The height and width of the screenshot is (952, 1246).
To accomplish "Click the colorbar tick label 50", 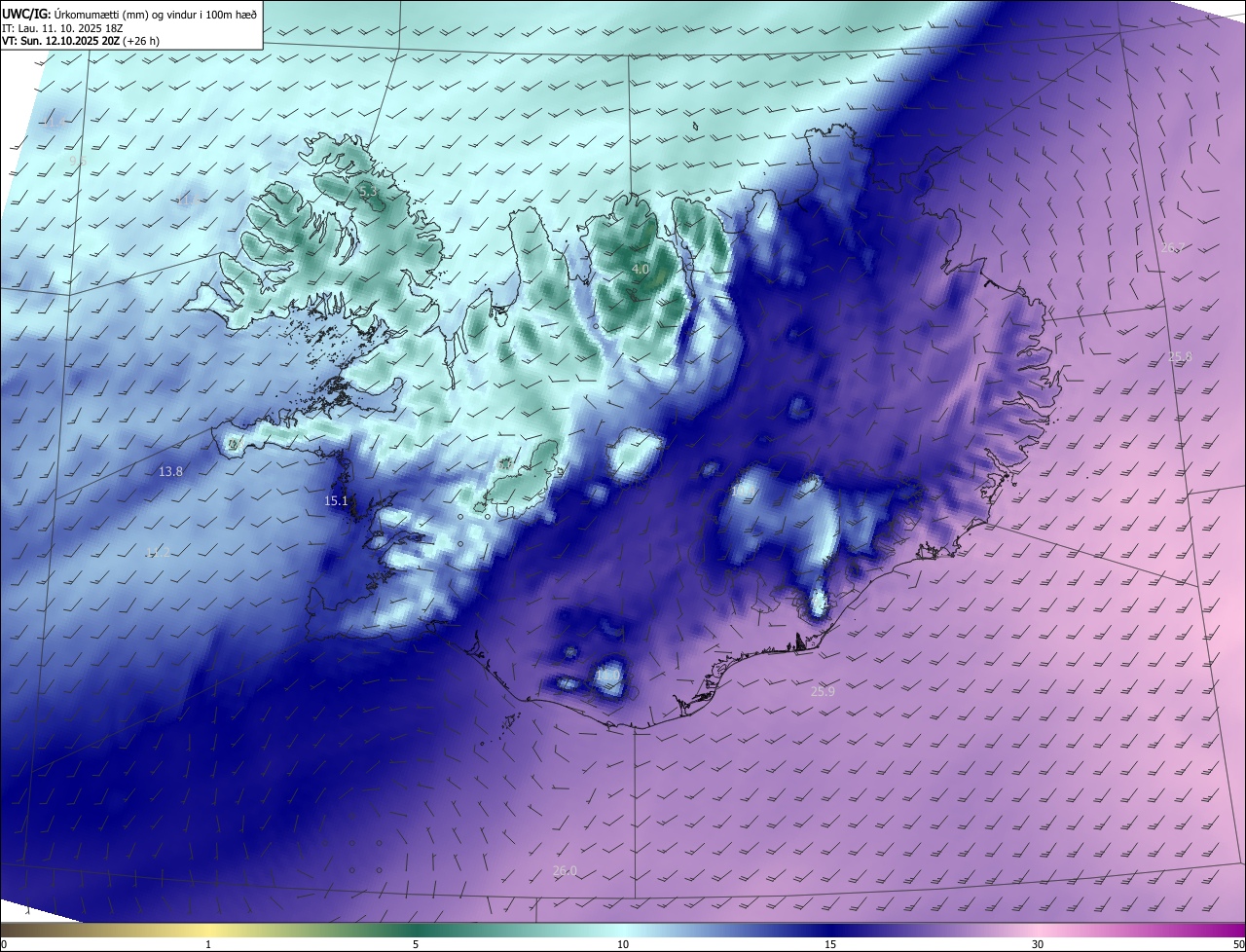I will click(1238, 944).
